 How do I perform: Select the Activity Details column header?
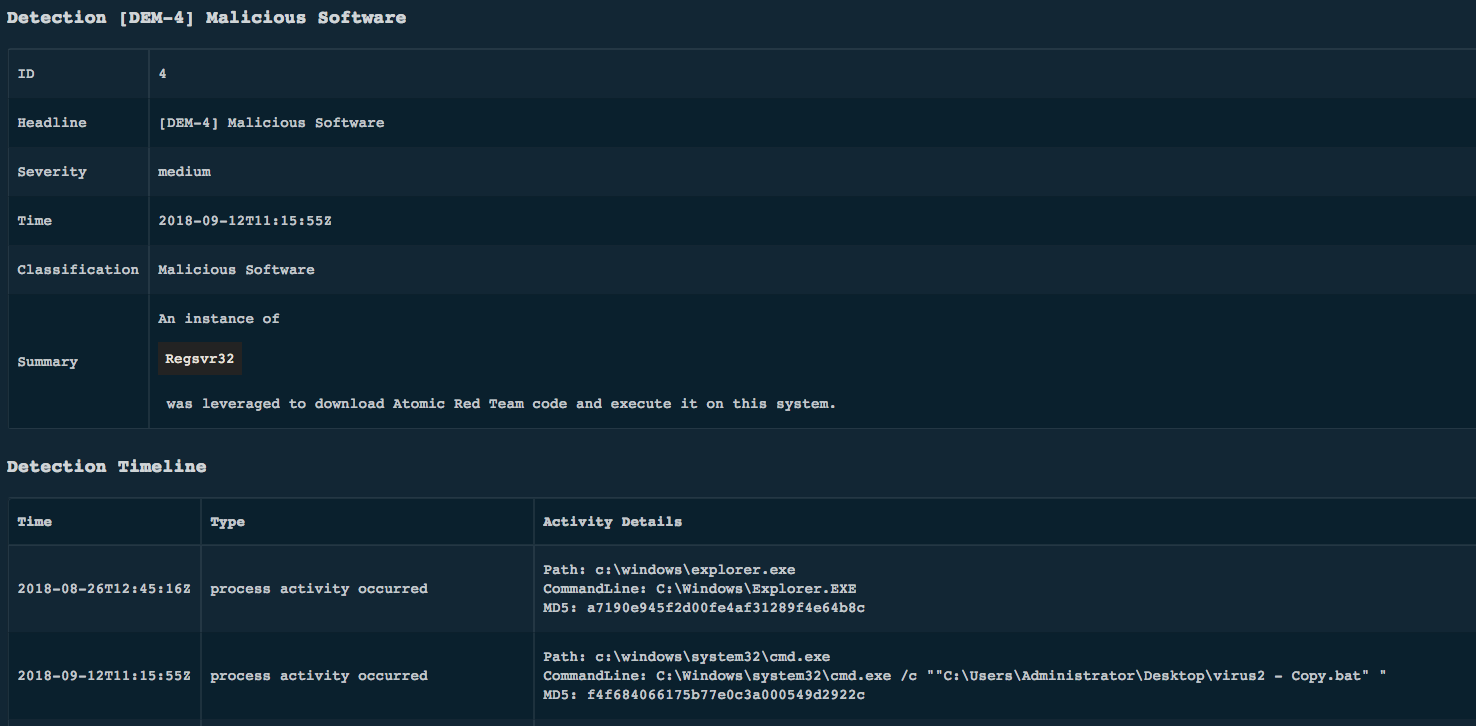(612, 522)
